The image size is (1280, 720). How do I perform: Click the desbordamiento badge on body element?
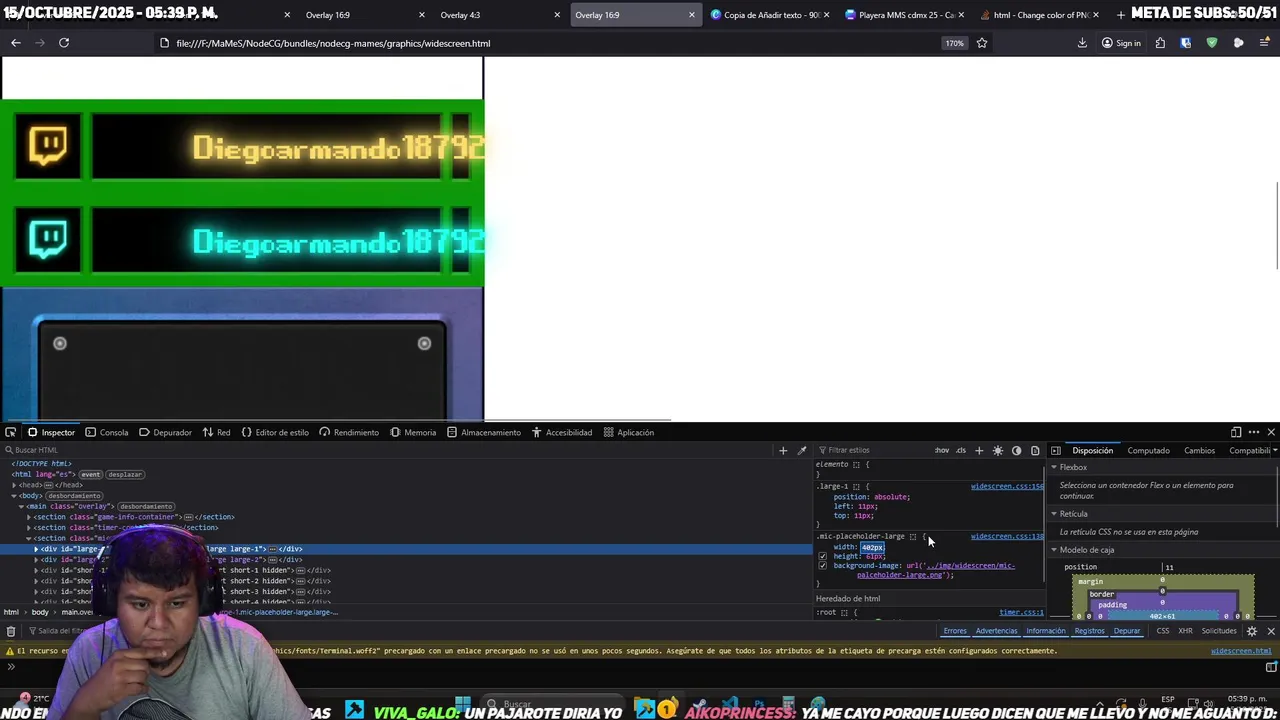tap(74, 496)
